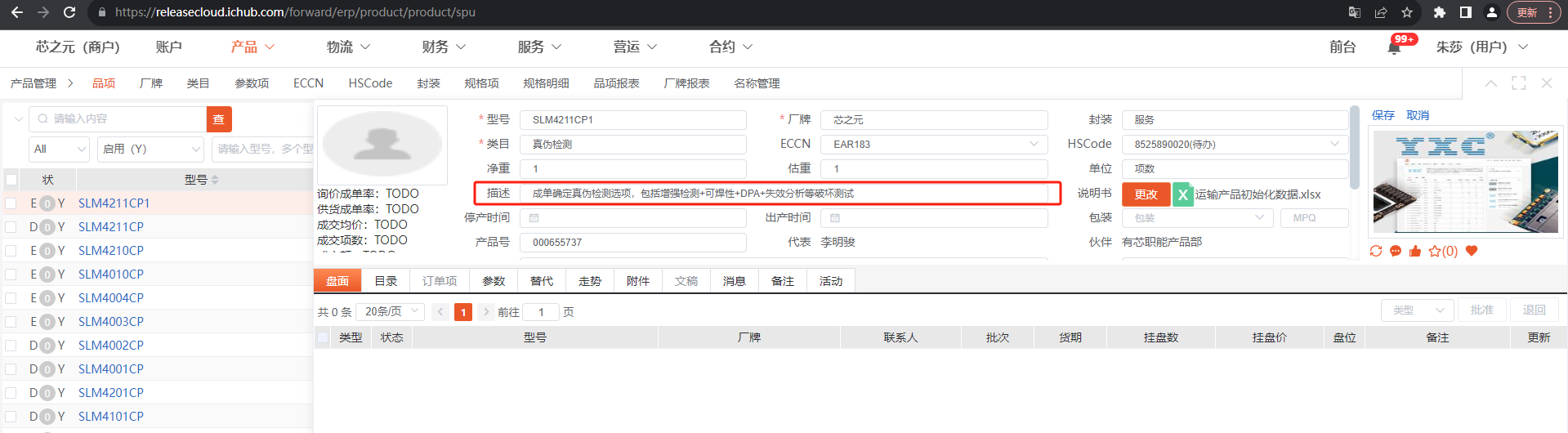This screenshot has width=1568, height=433.
Task: Click the YXC product image thumbnail
Action: point(1466,182)
